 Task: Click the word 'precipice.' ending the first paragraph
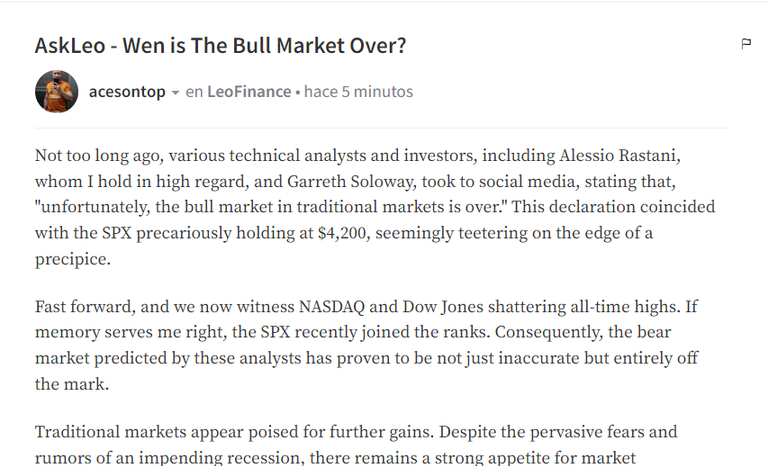[72, 259]
